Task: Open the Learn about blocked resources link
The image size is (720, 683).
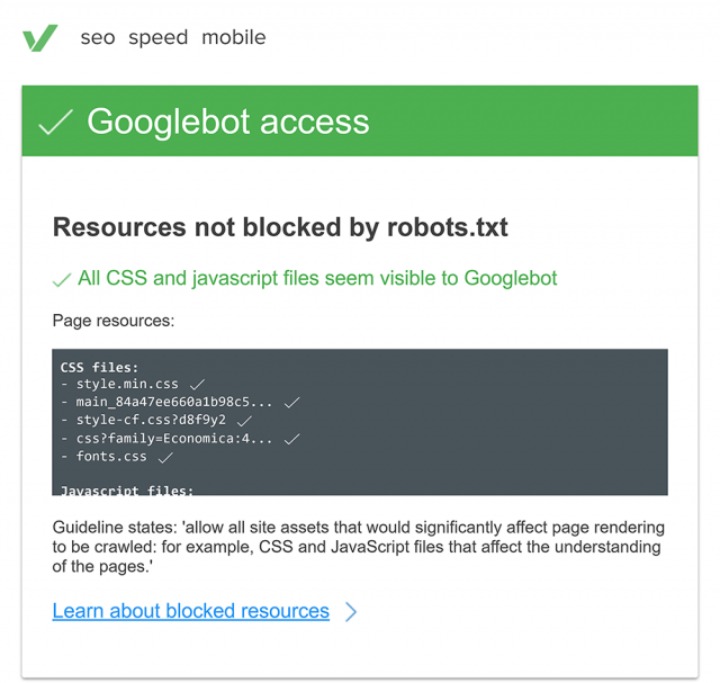Action: 191,611
